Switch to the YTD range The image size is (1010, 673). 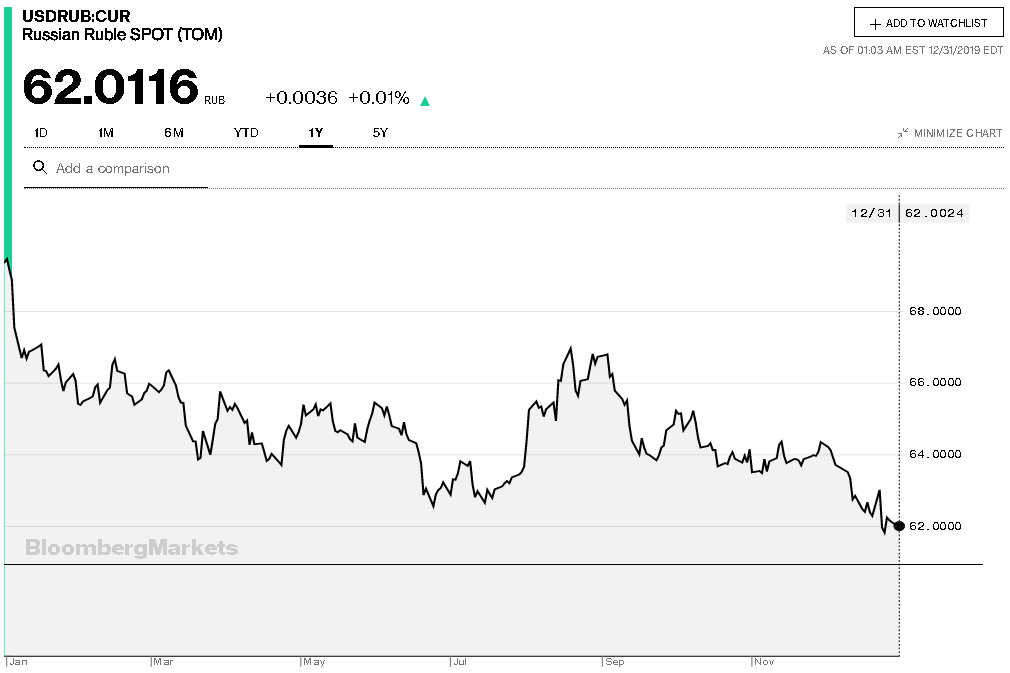246,133
